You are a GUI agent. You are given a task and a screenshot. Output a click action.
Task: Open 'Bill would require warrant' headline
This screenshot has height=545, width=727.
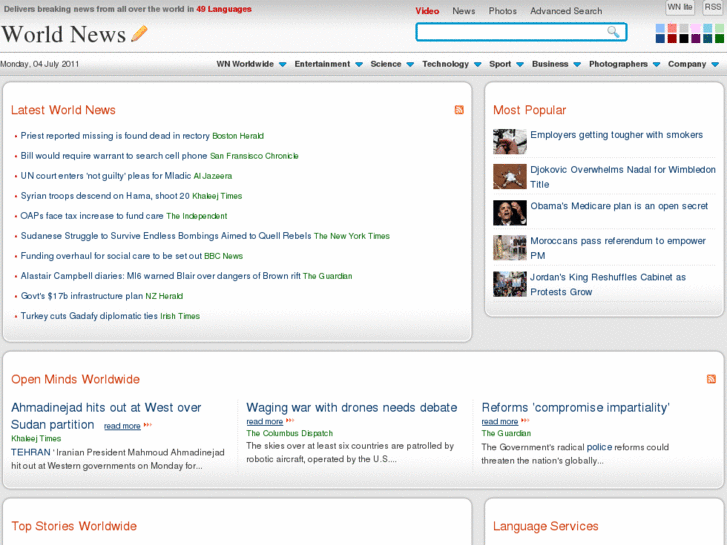click(x=114, y=156)
